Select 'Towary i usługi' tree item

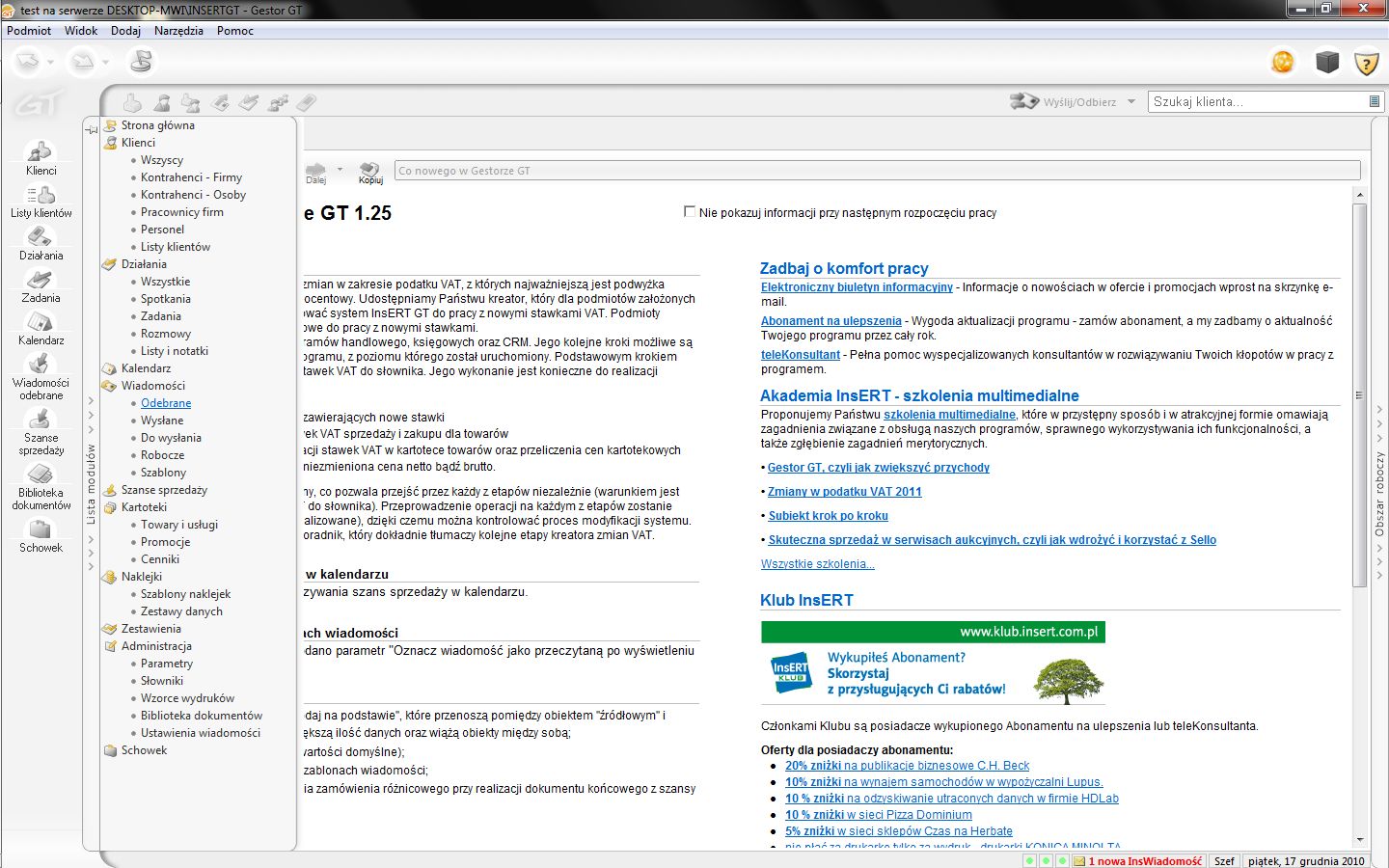point(179,525)
